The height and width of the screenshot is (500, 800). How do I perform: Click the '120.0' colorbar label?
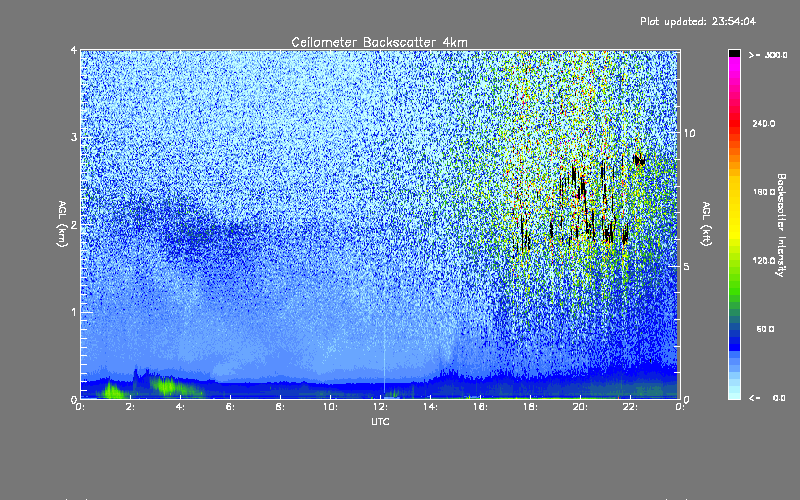(764, 260)
